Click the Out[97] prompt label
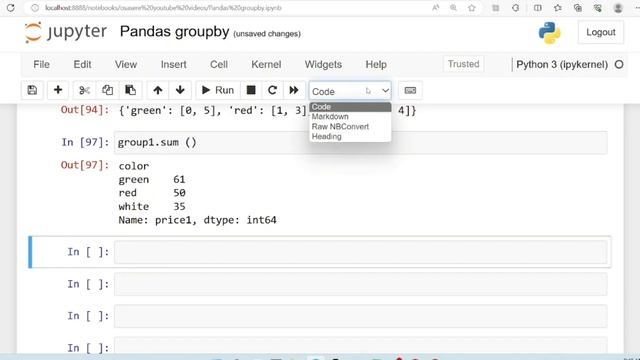 click(85, 165)
